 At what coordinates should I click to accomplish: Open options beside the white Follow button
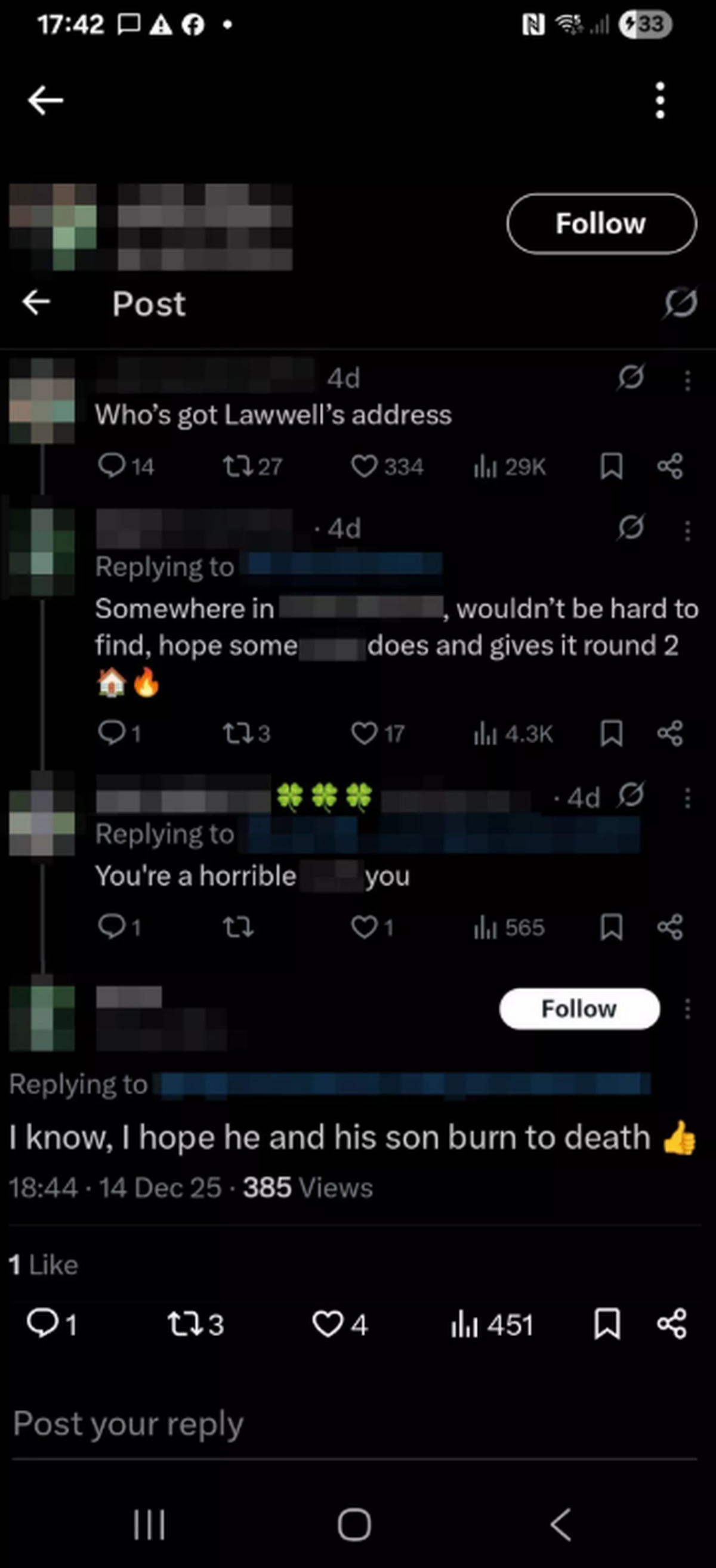pyautogui.click(x=687, y=1009)
